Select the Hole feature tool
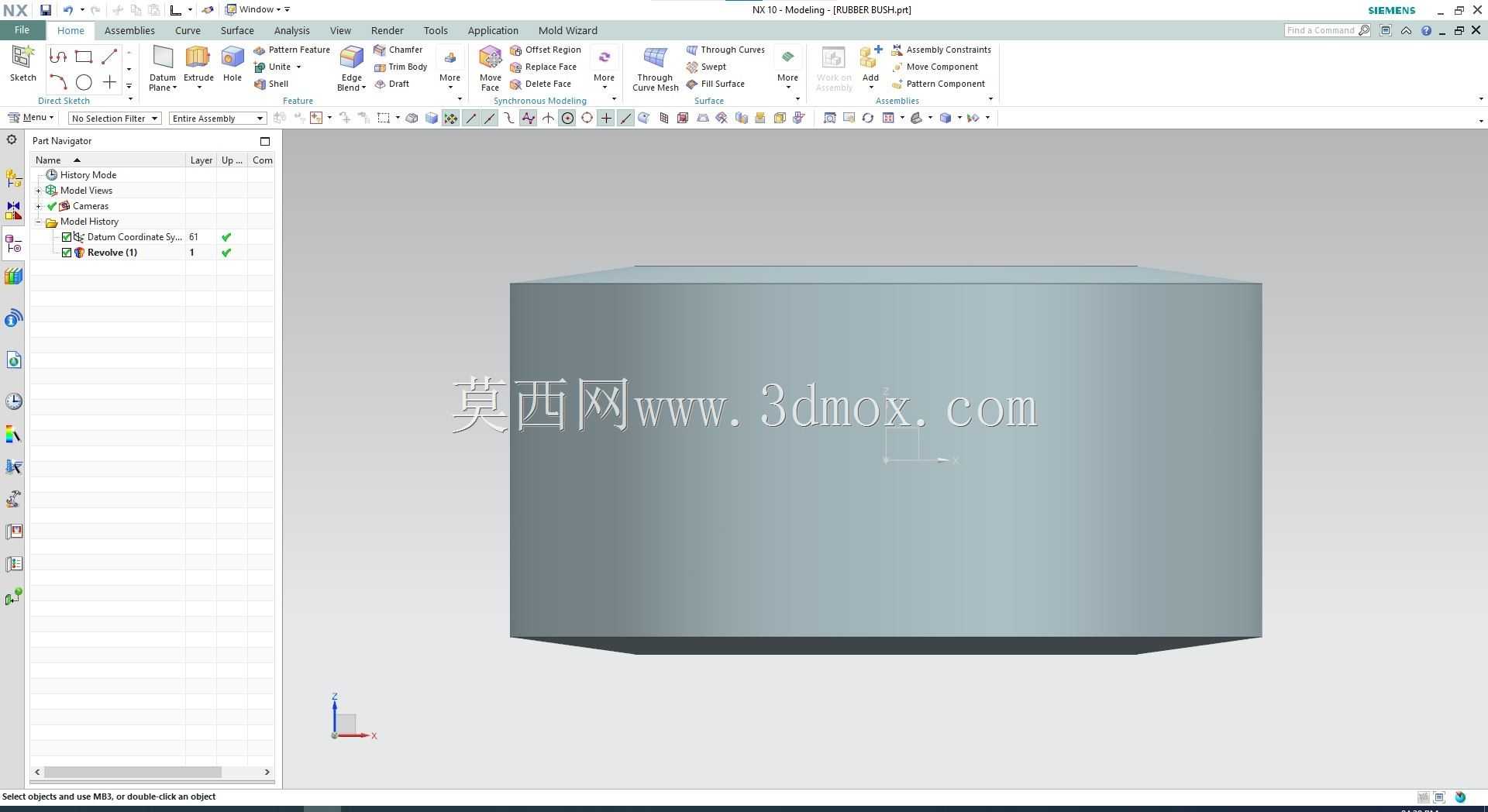The image size is (1488, 812). pyautogui.click(x=232, y=64)
